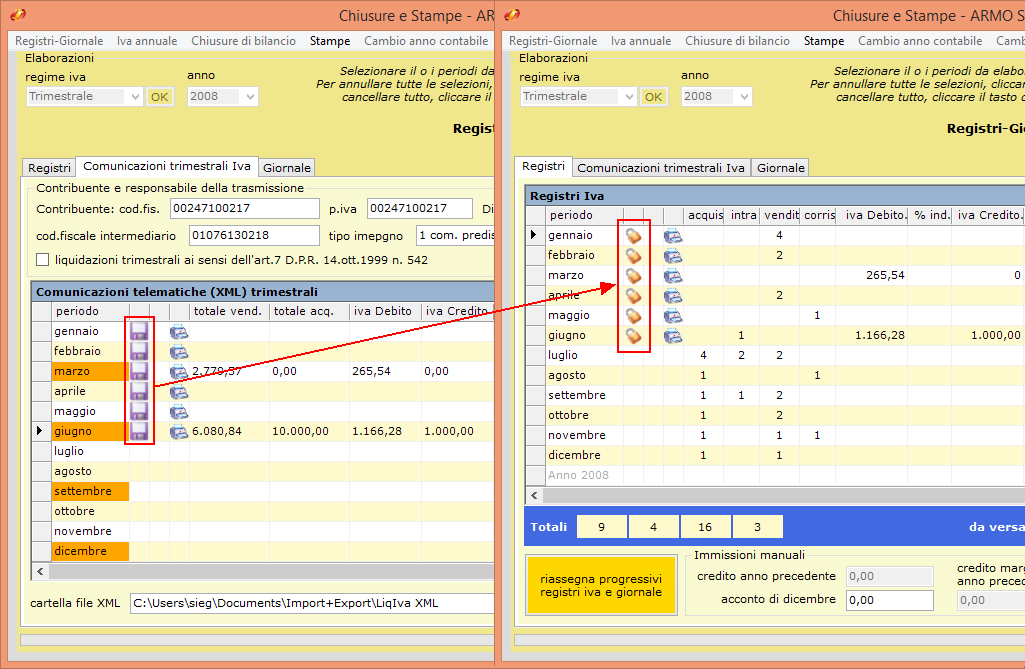The width and height of the screenshot is (1025, 669).
Task: Click the printer icon for gennaio in Registri Iva
Action: click(x=673, y=235)
